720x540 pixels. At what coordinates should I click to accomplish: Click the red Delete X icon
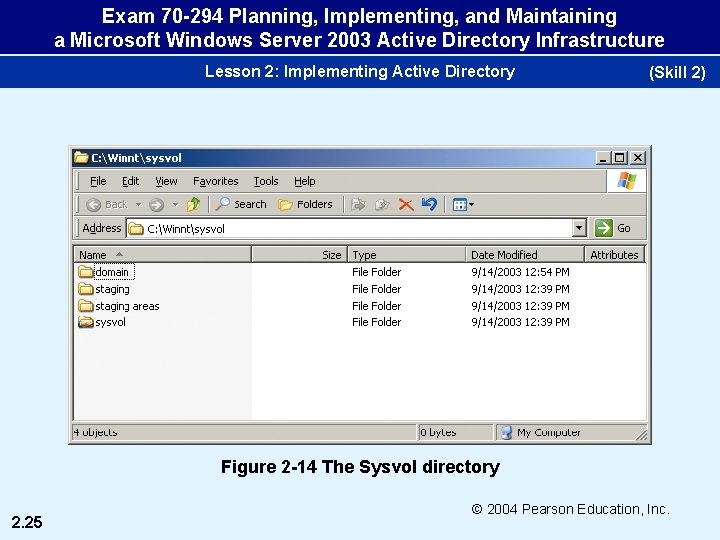(405, 204)
